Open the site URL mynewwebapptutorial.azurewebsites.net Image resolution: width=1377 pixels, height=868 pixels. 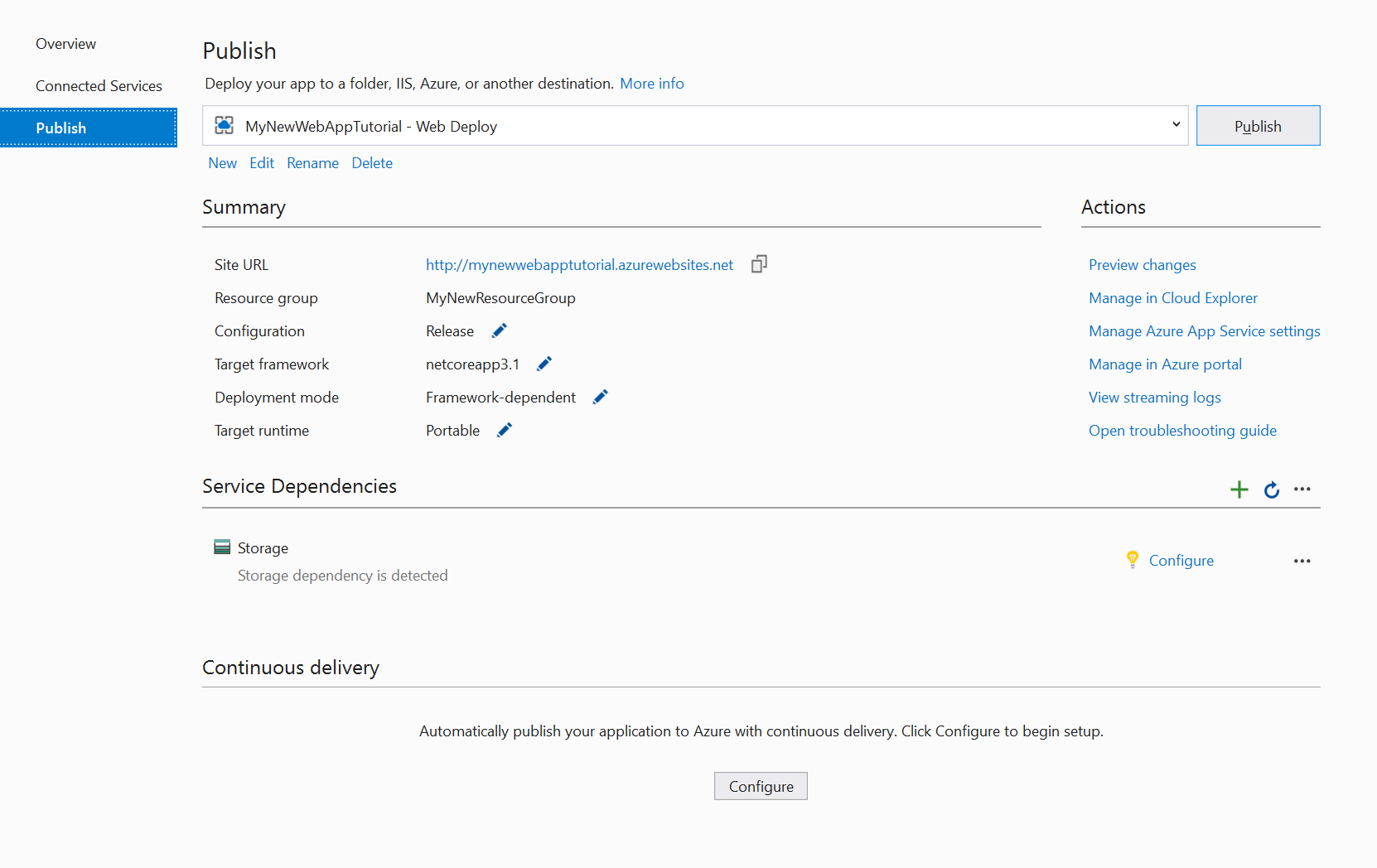click(x=578, y=263)
